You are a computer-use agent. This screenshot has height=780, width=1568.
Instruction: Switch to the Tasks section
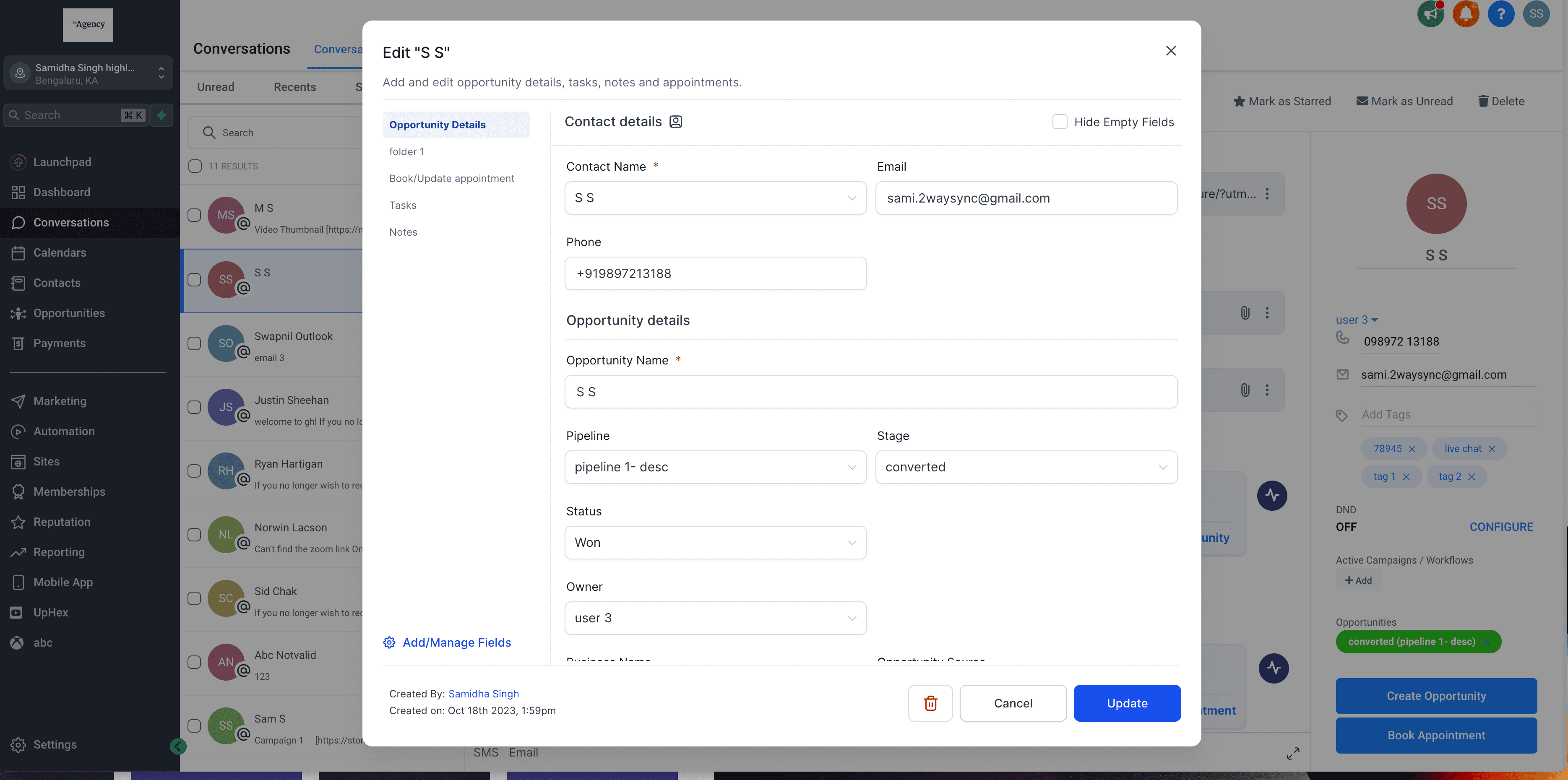point(402,205)
